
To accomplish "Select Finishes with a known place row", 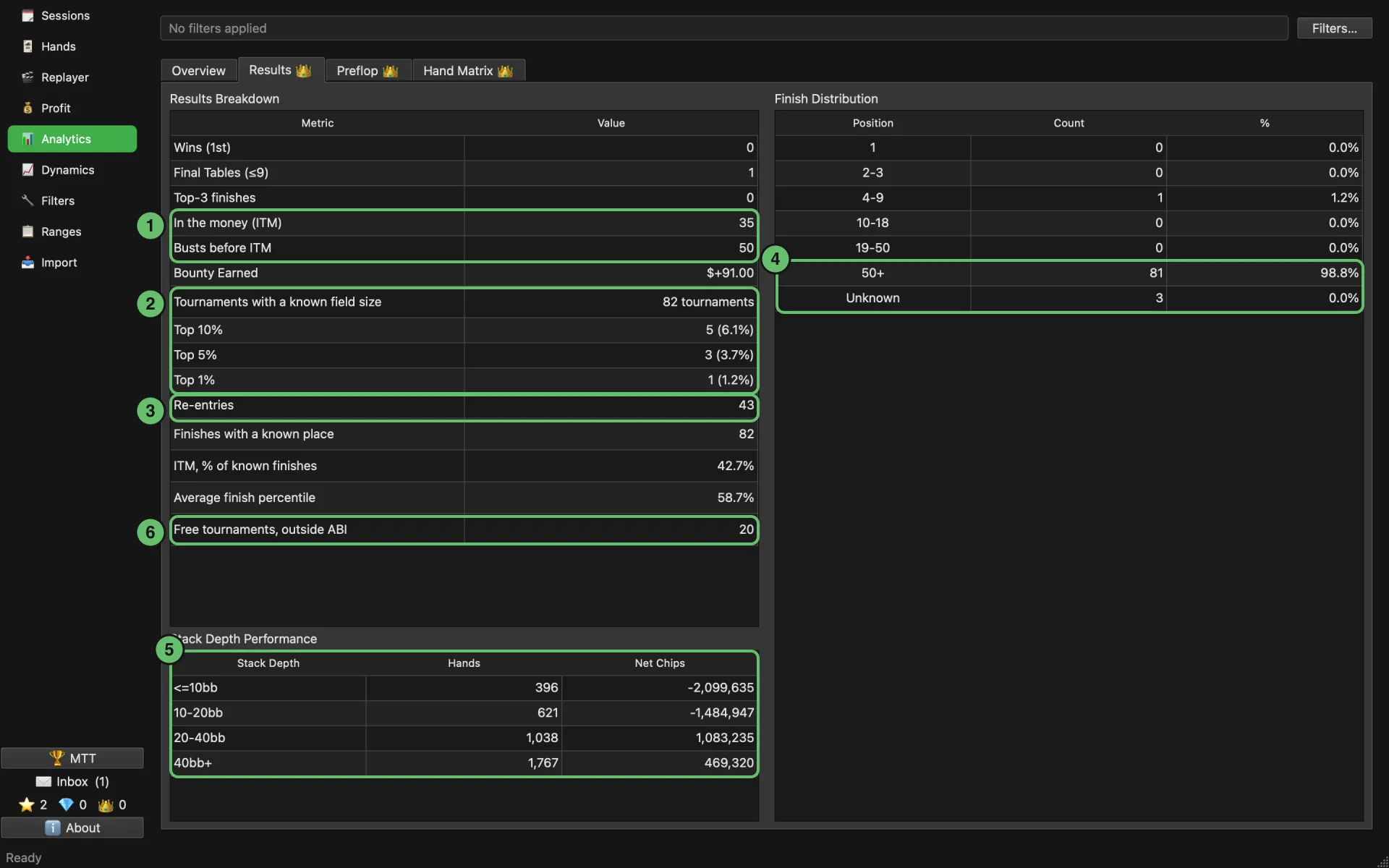I will pos(464,434).
